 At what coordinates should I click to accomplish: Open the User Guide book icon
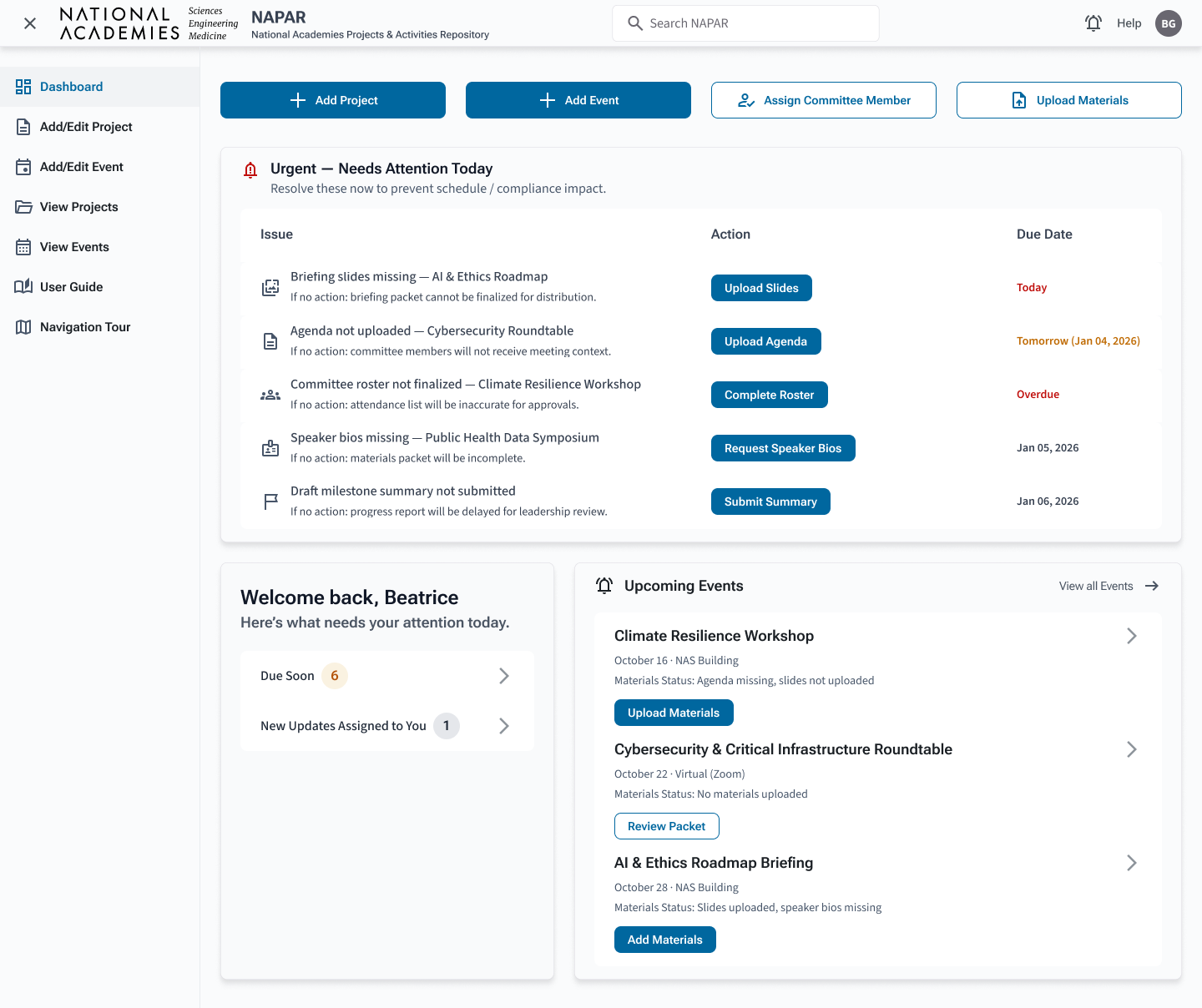[23, 287]
